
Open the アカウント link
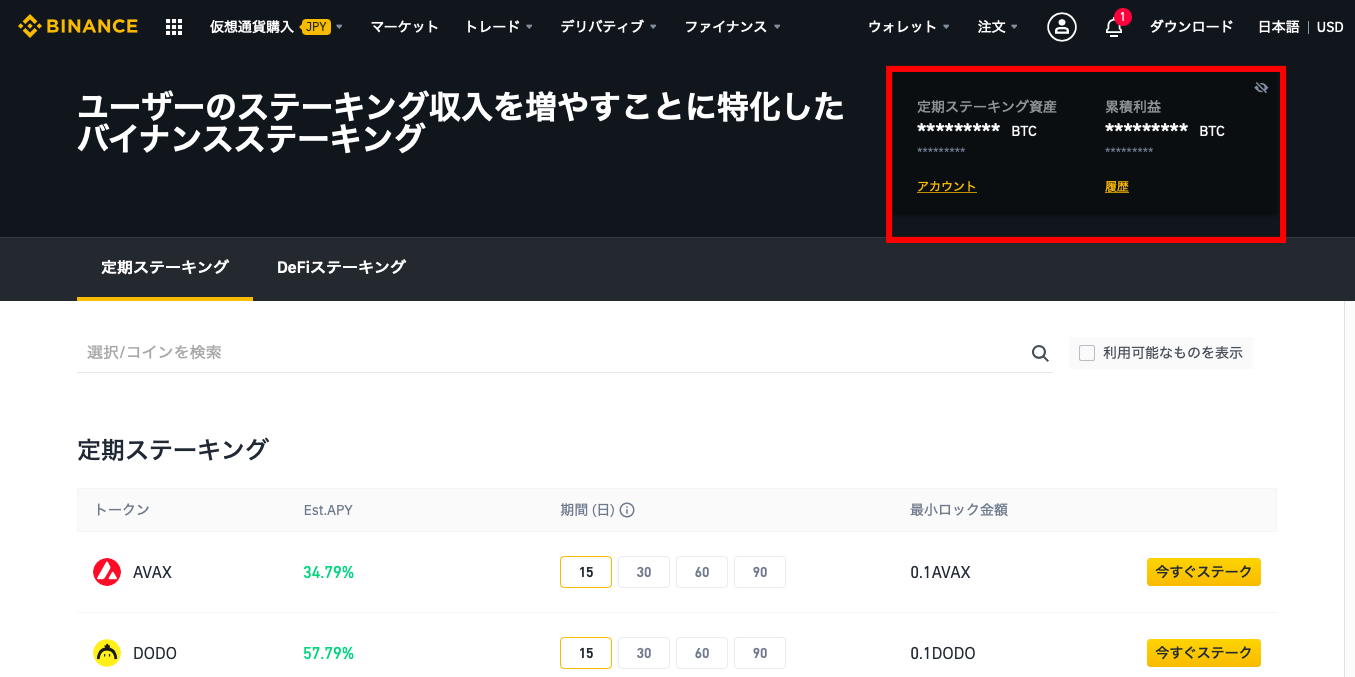coord(947,187)
